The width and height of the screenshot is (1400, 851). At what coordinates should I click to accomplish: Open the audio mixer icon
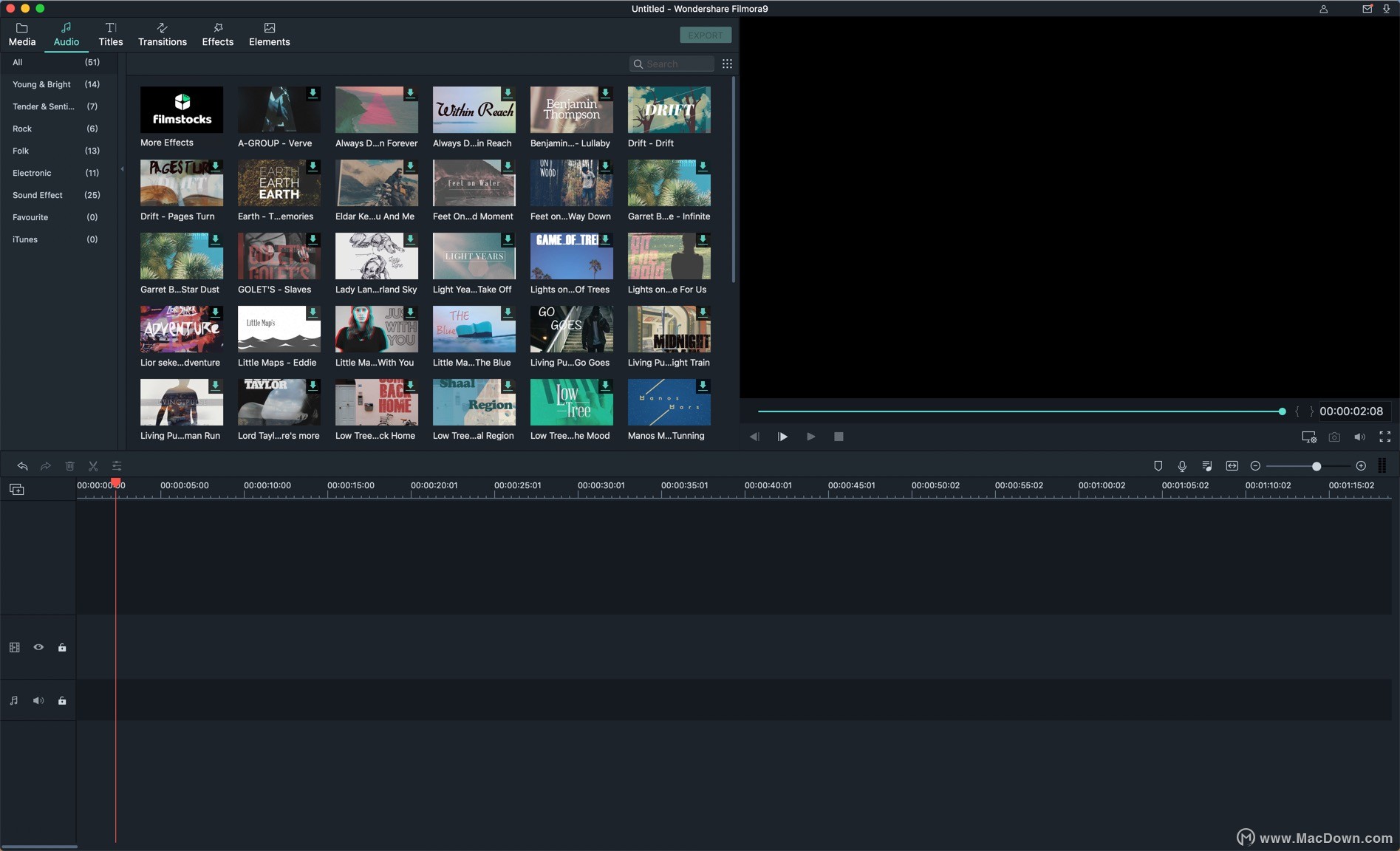1207,465
